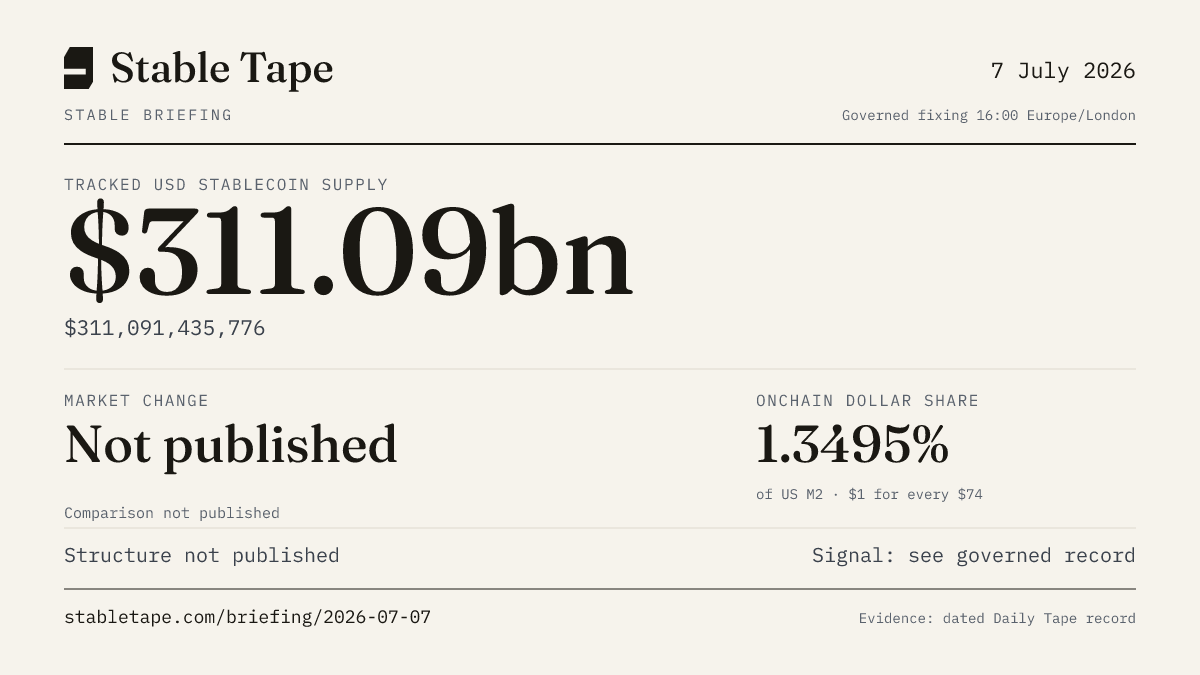1200x675 pixels.
Task: Click the of US M2 caption
Action: (789, 494)
